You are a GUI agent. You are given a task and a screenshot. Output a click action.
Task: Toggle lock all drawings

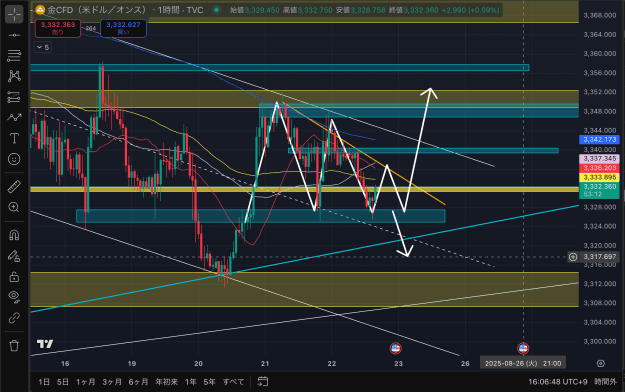point(14,276)
